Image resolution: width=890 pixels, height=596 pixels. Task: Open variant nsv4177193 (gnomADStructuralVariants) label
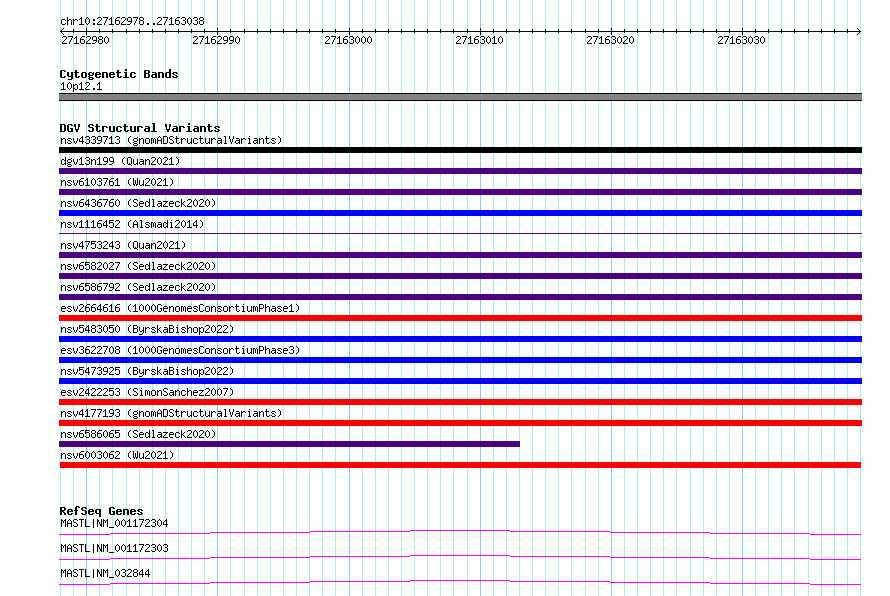point(171,413)
